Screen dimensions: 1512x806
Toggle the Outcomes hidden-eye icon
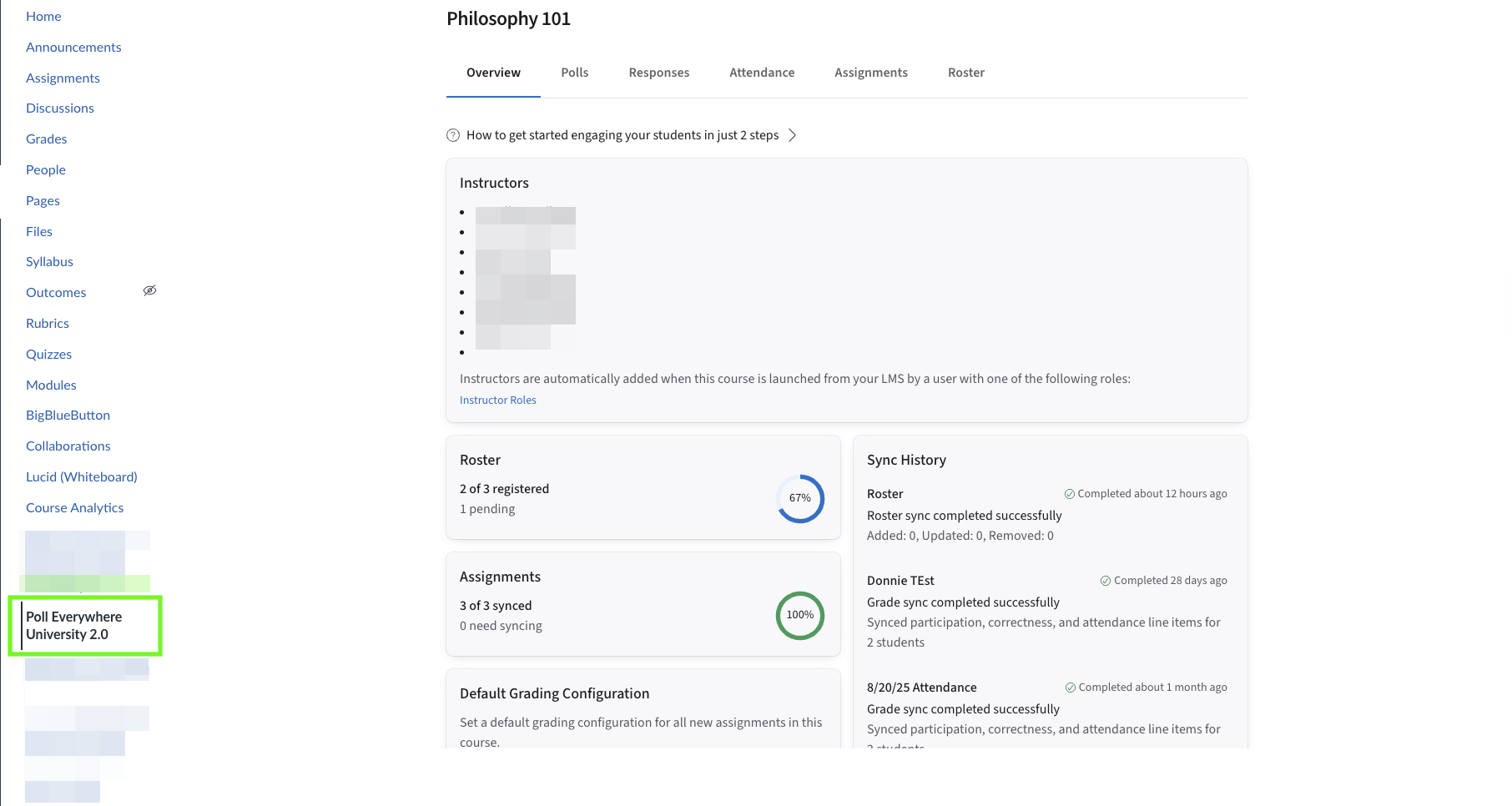click(150, 290)
